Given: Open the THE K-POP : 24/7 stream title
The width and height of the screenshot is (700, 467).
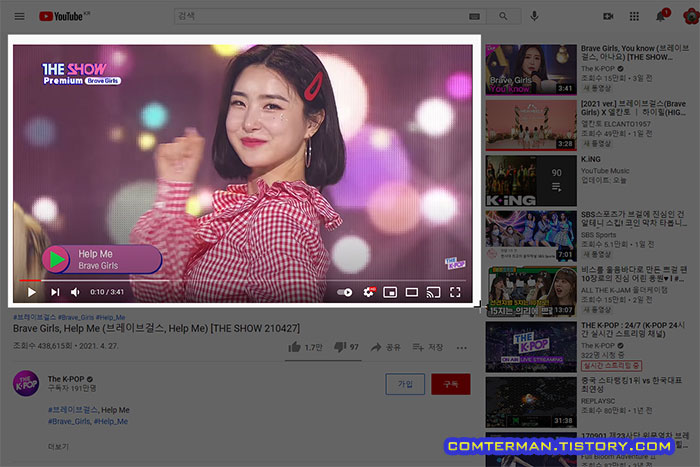Looking at the screenshot, I should [633, 329].
